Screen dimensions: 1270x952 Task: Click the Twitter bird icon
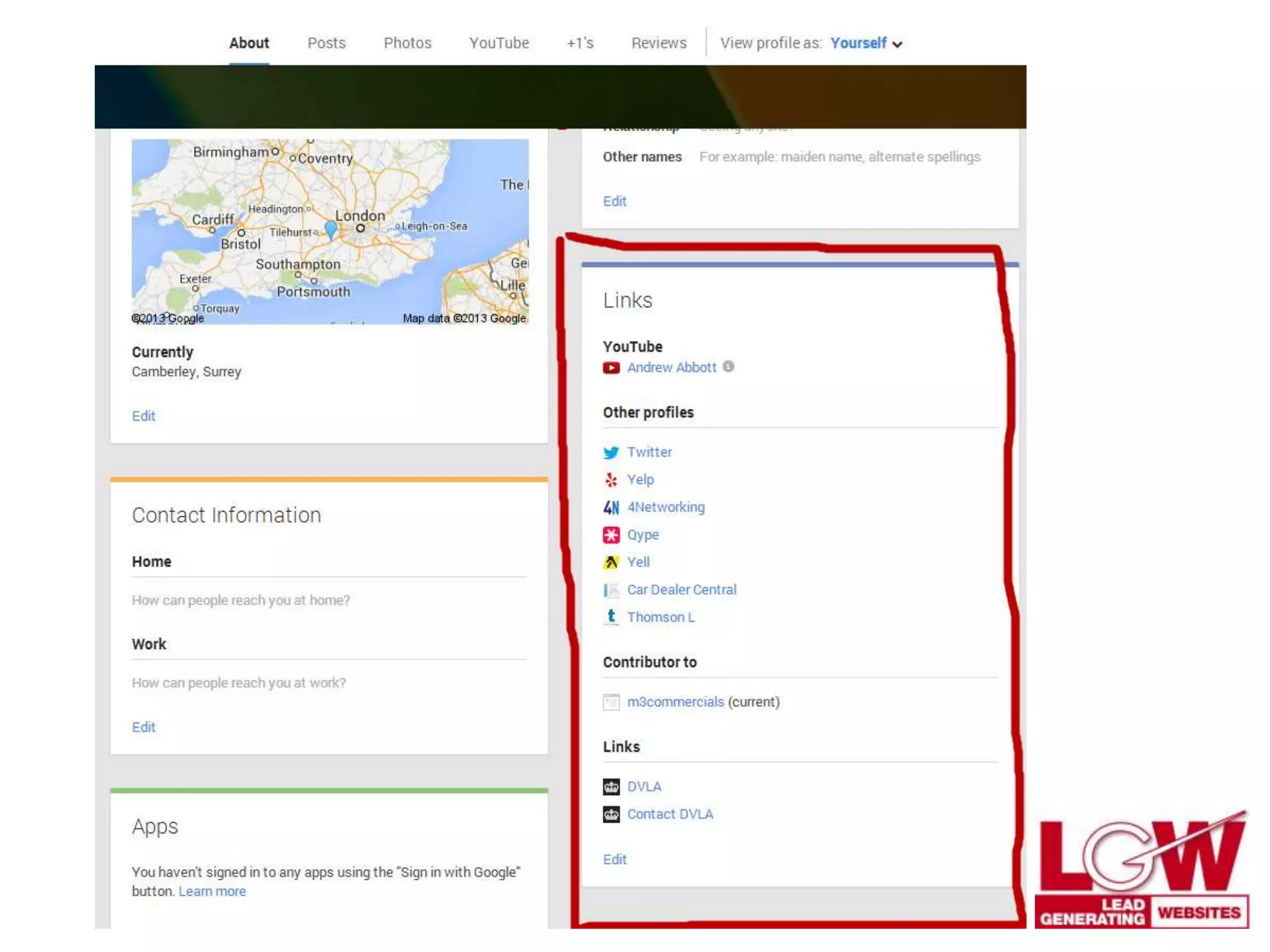point(611,452)
